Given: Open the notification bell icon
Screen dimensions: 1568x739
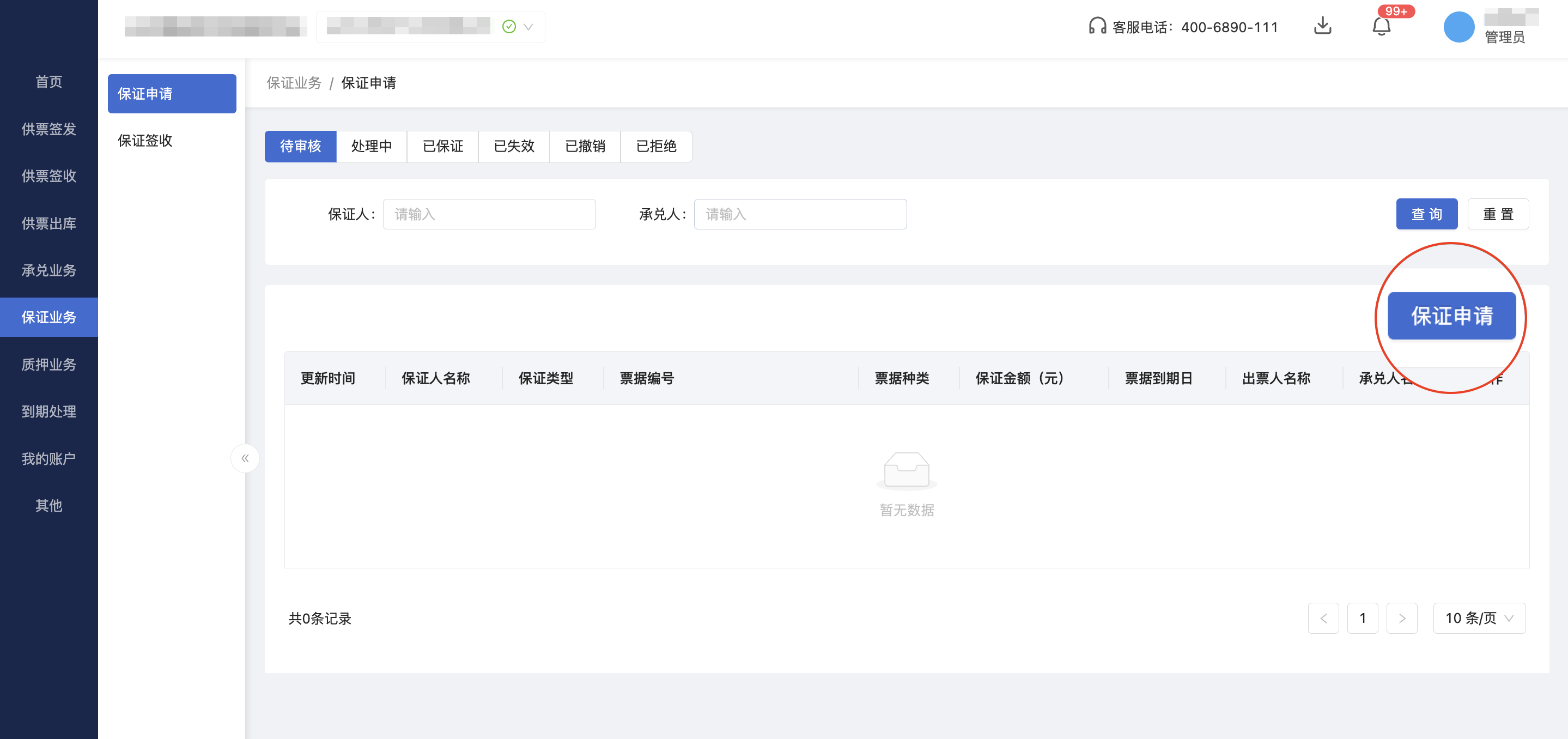Looking at the screenshot, I should click(x=1381, y=27).
